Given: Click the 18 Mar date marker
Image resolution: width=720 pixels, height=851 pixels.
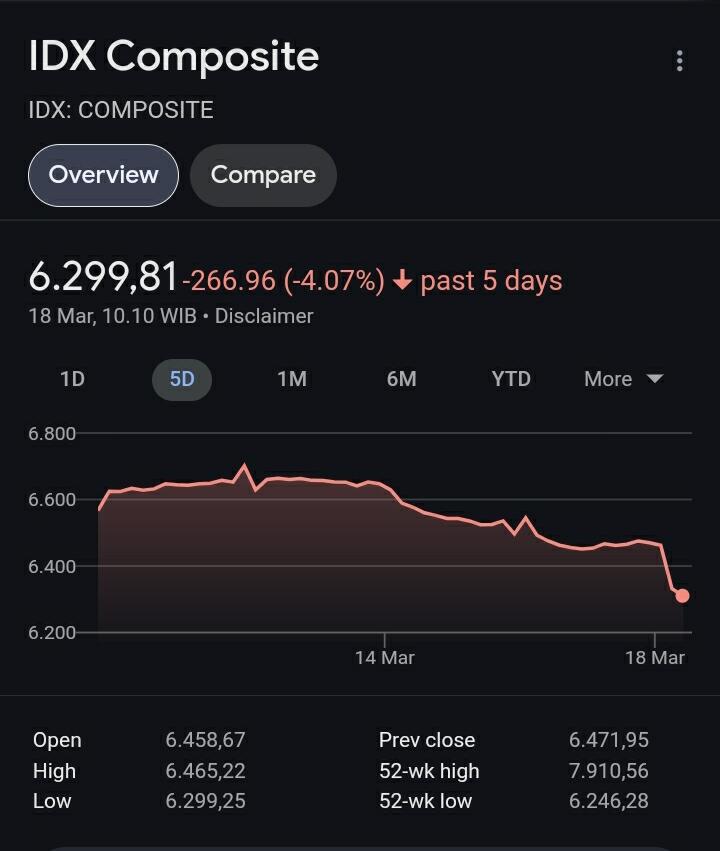Looking at the screenshot, I should 654,657.
